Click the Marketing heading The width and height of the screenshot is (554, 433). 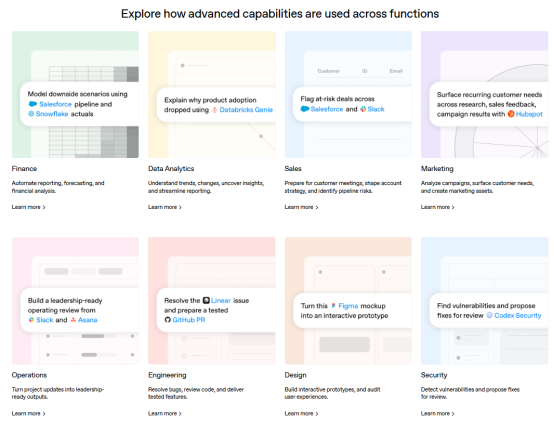[437, 168]
